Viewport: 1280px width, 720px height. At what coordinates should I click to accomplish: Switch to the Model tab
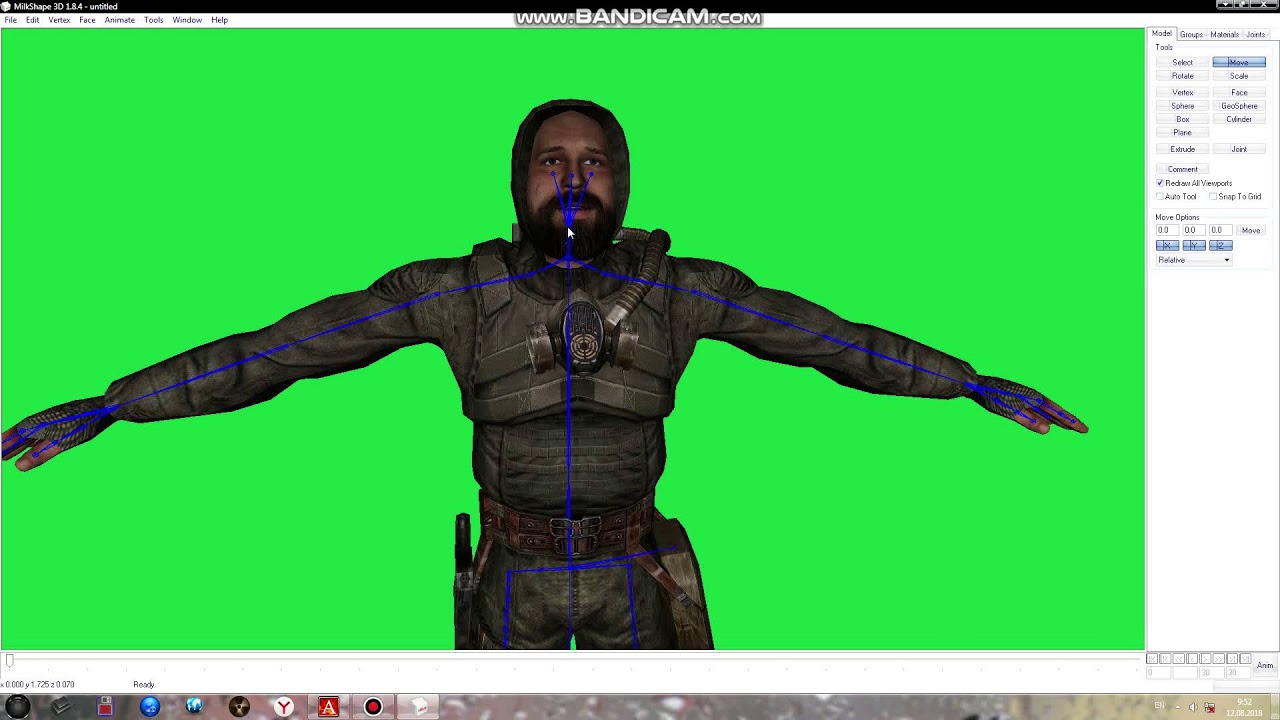point(1161,34)
